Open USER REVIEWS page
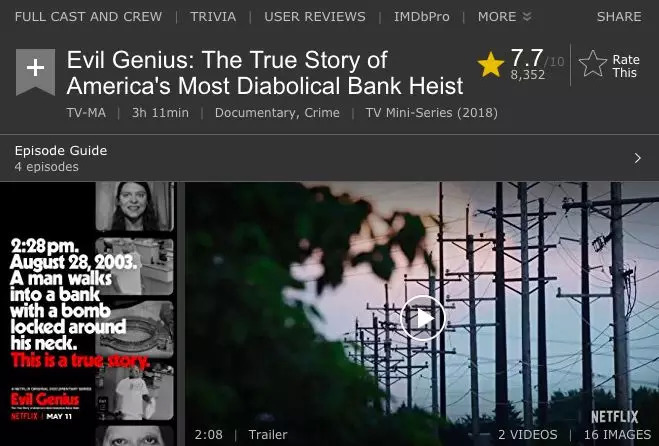Image resolution: width=659 pixels, height=446 pixels. (315, 17)
